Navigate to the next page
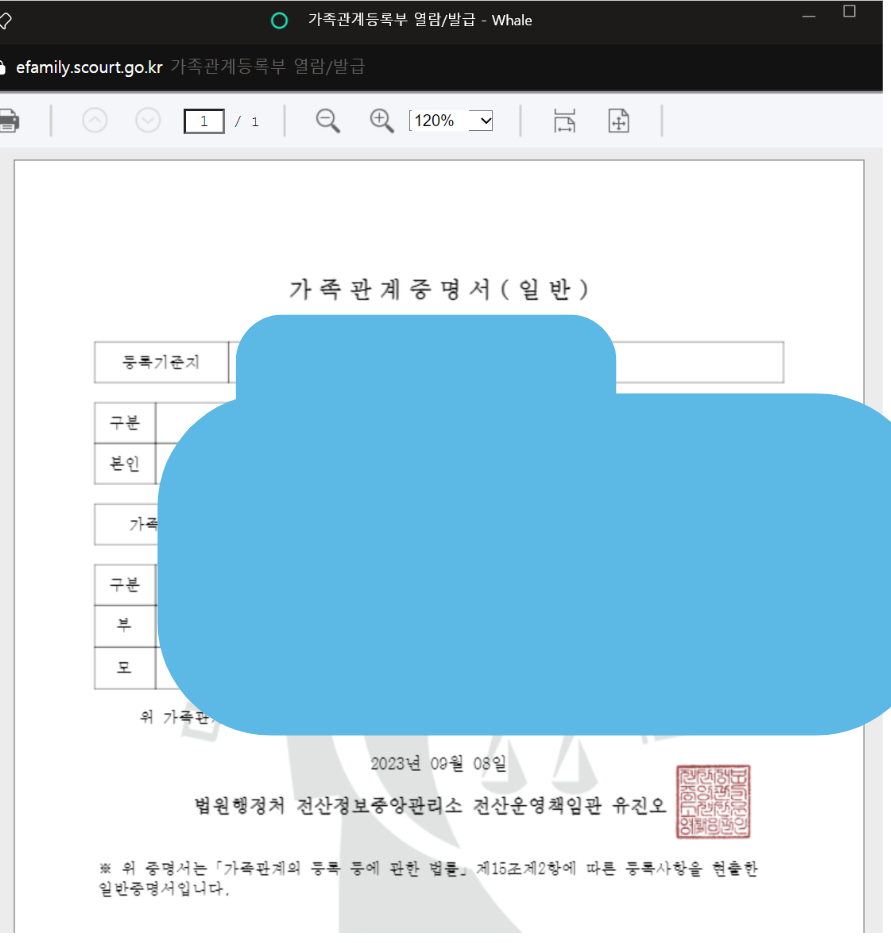The height and width of the screenshot is (943, 891). tap(147, 120)
